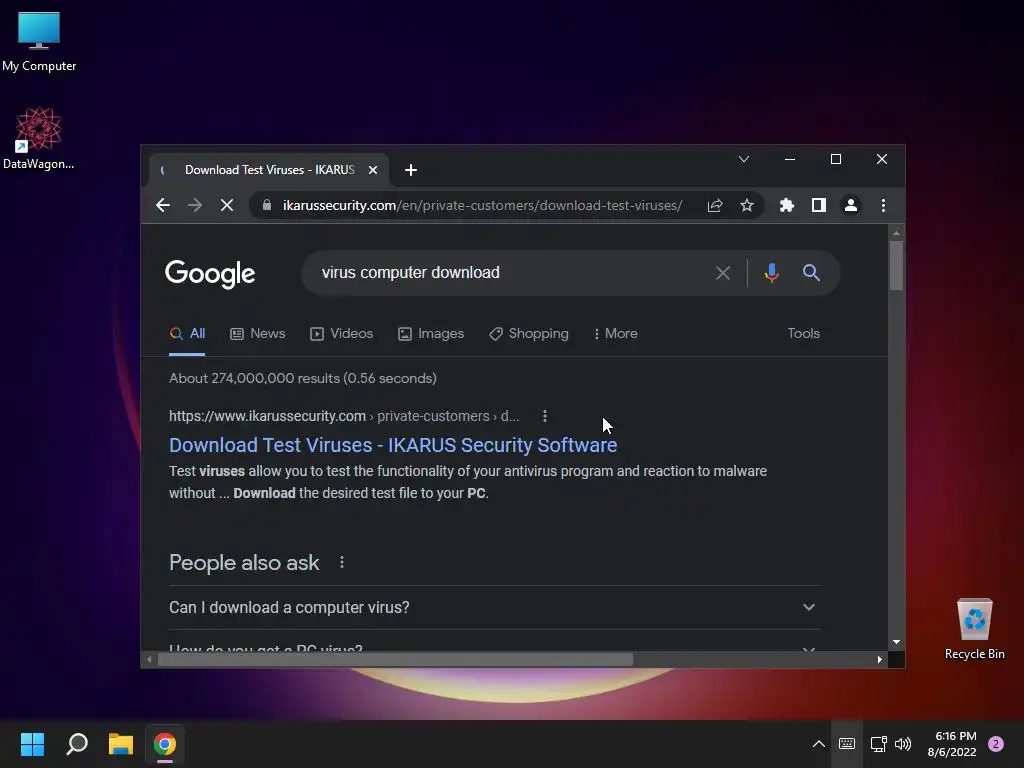Open Google search Tools
The width and height of the screenshot is (1024, 768).
[x=803, y=334]
